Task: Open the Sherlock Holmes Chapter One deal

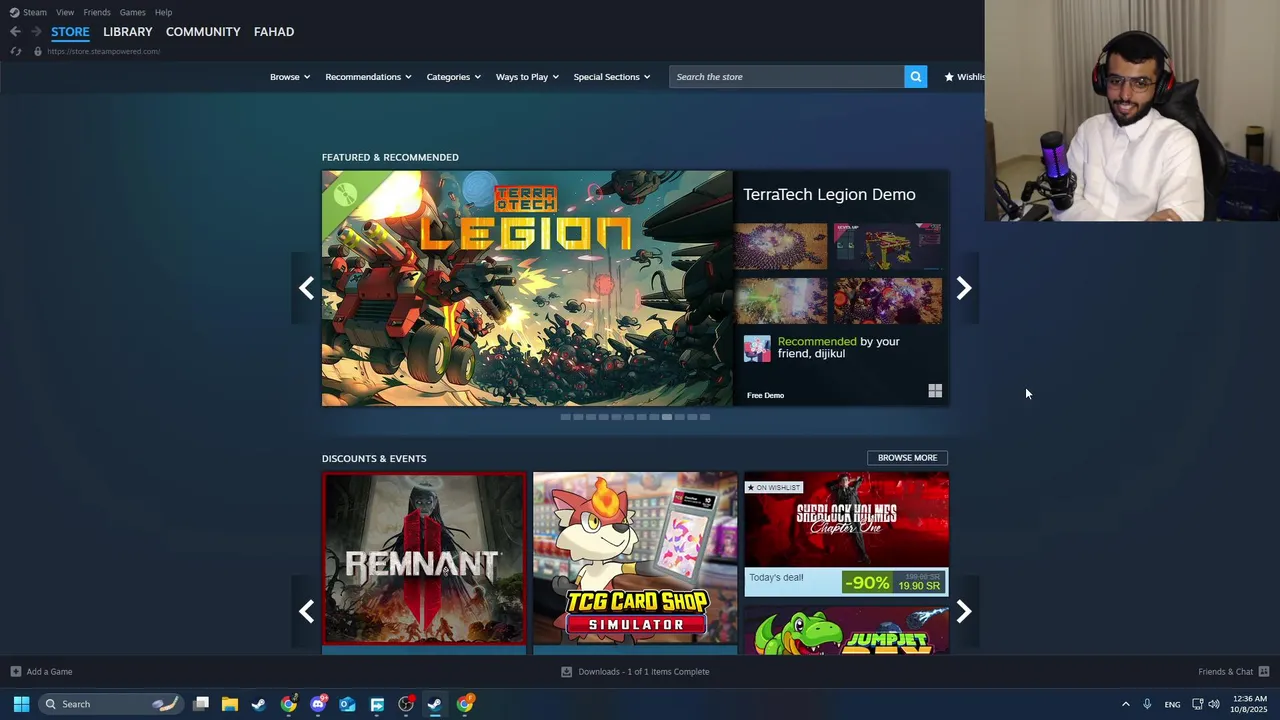Action: 846,534
